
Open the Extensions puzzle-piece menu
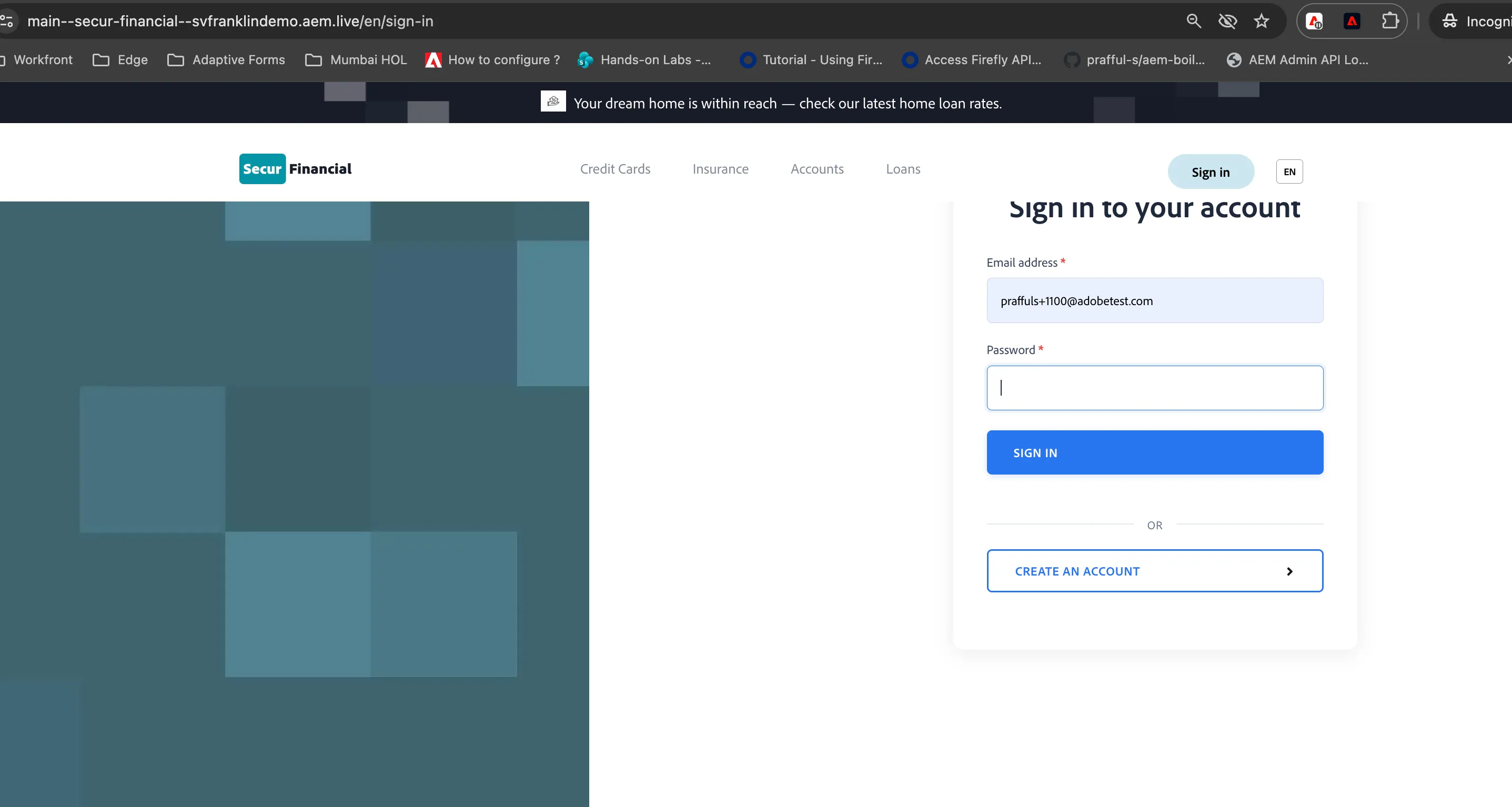coord(1389,21)
